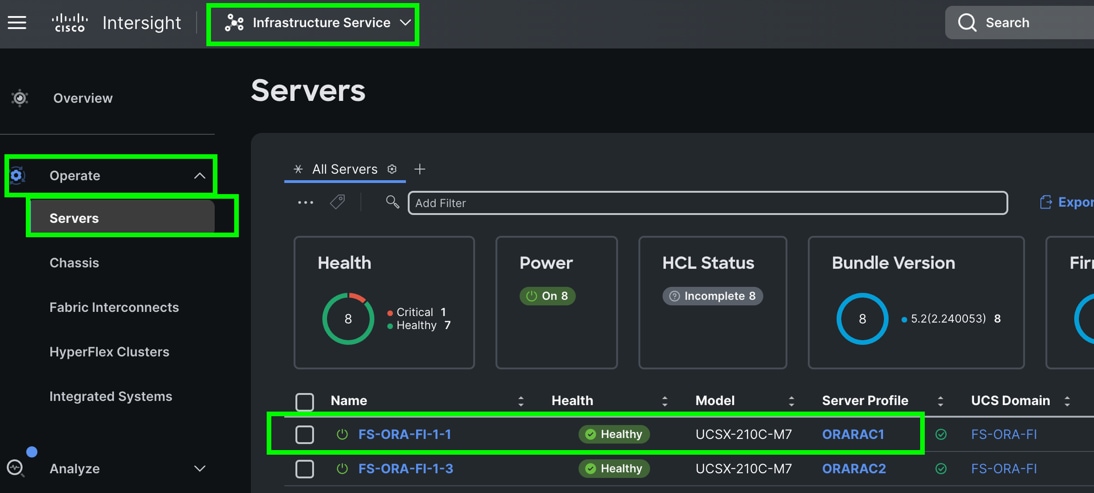The height and width of the screenshot is (493, 1094).
Task: Open Fabric Interconnects in sidebar
Action: pos(114,308)
